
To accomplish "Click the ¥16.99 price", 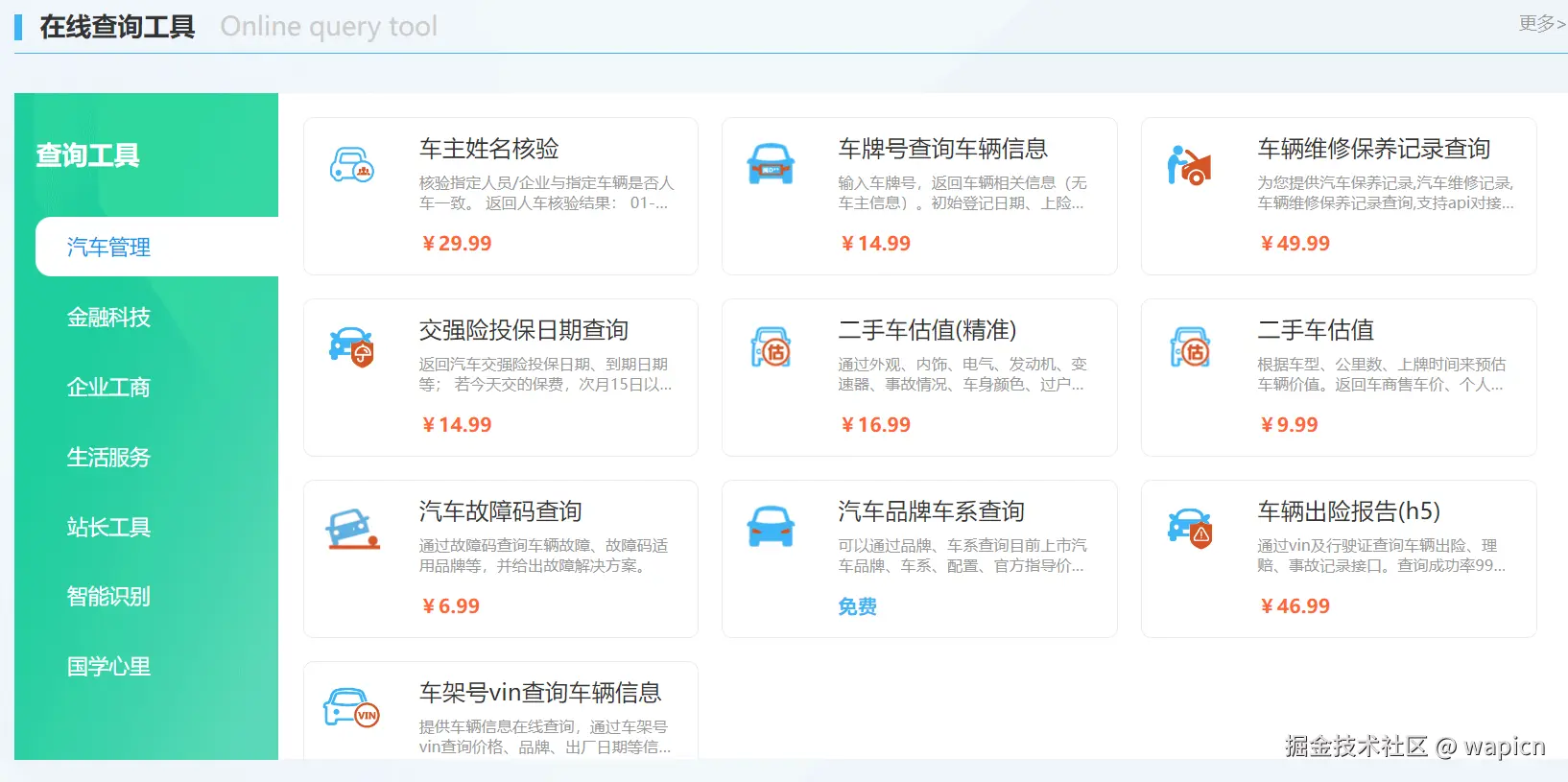I will 875,425.
